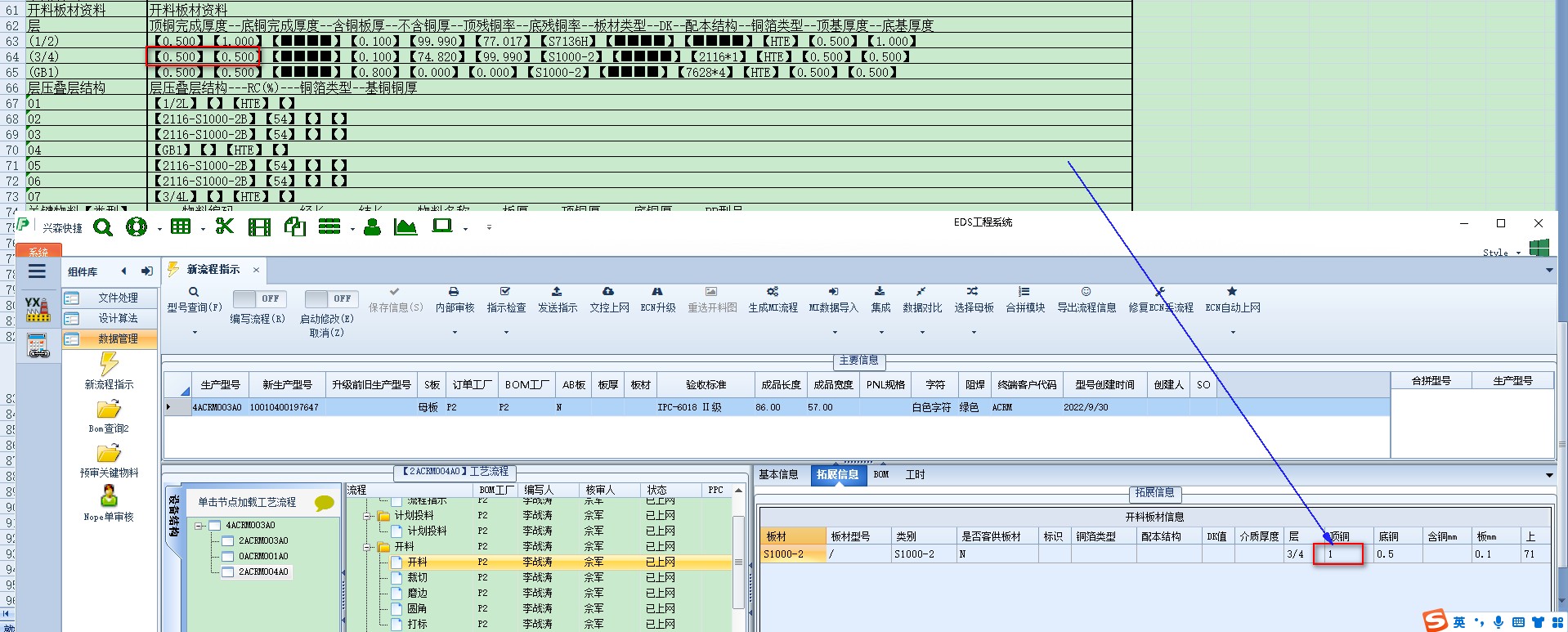Open dropdown arrow under 指示检查

click(x=506, y=332)
